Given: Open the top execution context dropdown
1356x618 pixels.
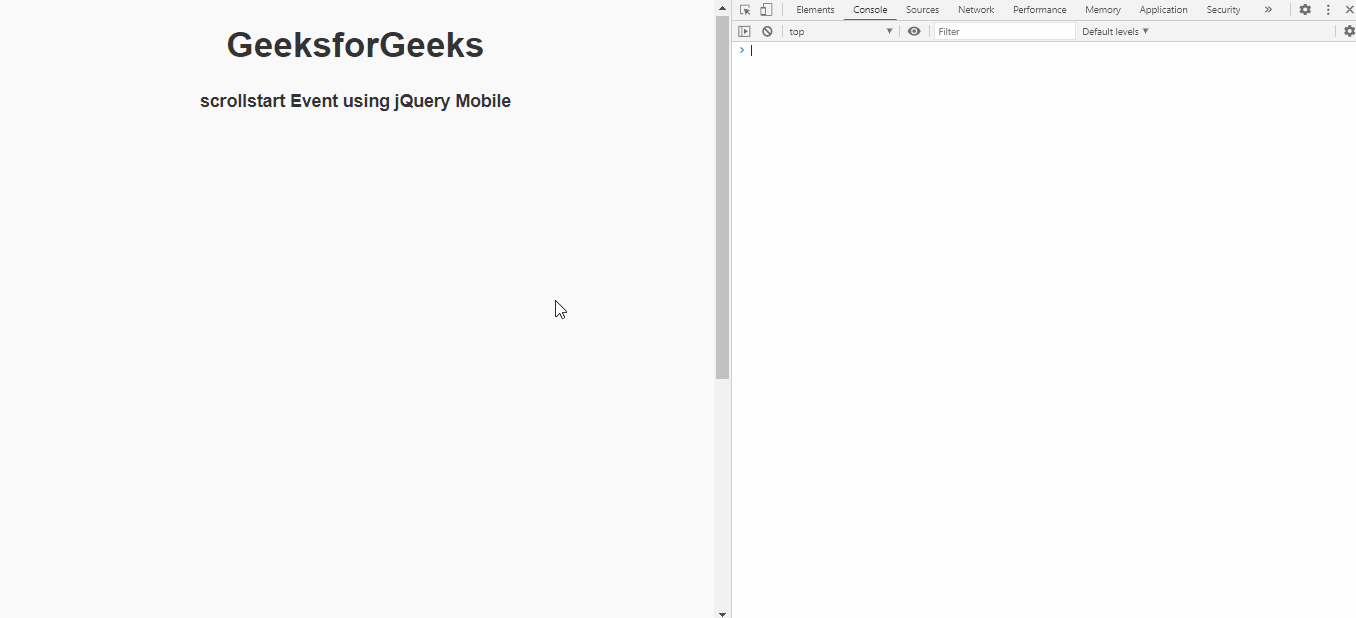Looking at the screenshot, I should pos(840,31).
